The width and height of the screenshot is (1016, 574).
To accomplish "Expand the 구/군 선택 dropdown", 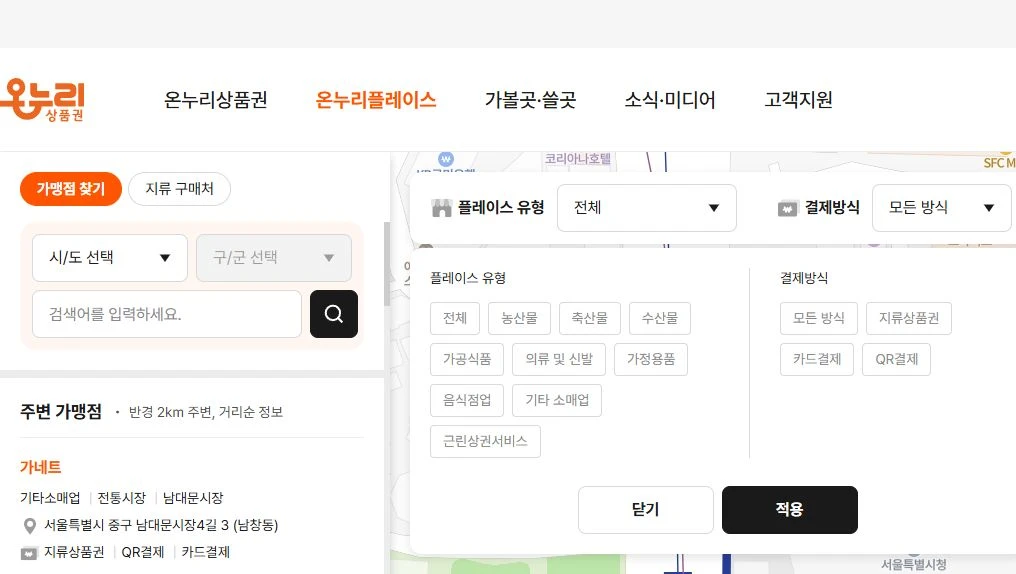I will 274,258.
